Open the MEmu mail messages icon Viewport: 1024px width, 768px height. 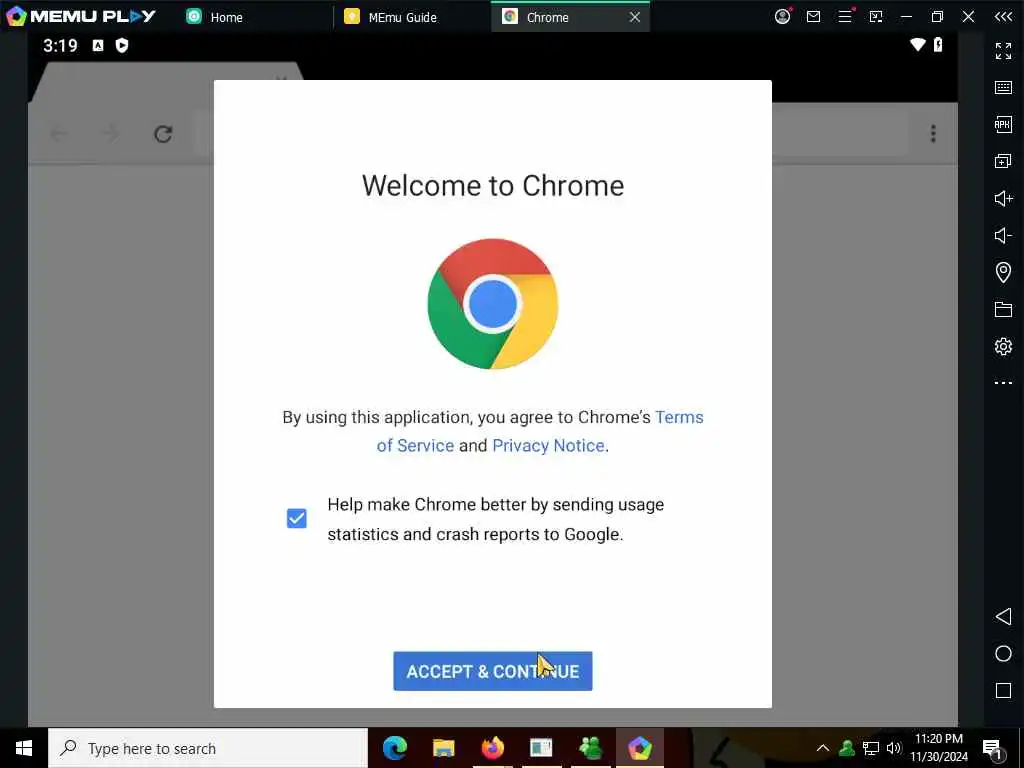(813, 17)
